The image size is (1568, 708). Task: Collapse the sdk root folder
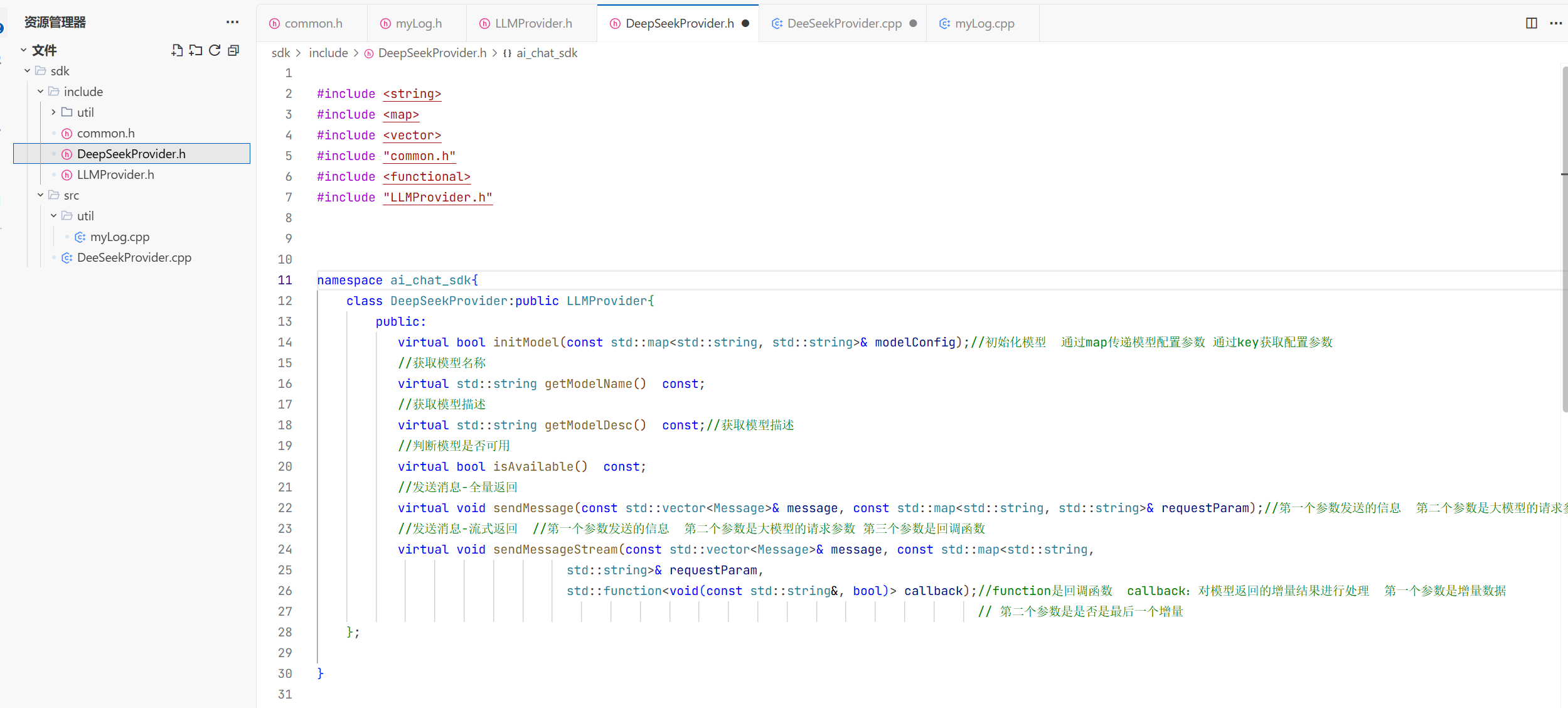pos(27,71)
